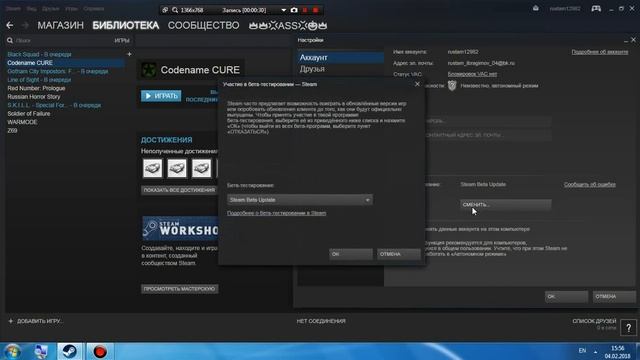Click the library search magnifier icon
The height and width of the screenshot is (360, 640).
click(x=10, y=40)
